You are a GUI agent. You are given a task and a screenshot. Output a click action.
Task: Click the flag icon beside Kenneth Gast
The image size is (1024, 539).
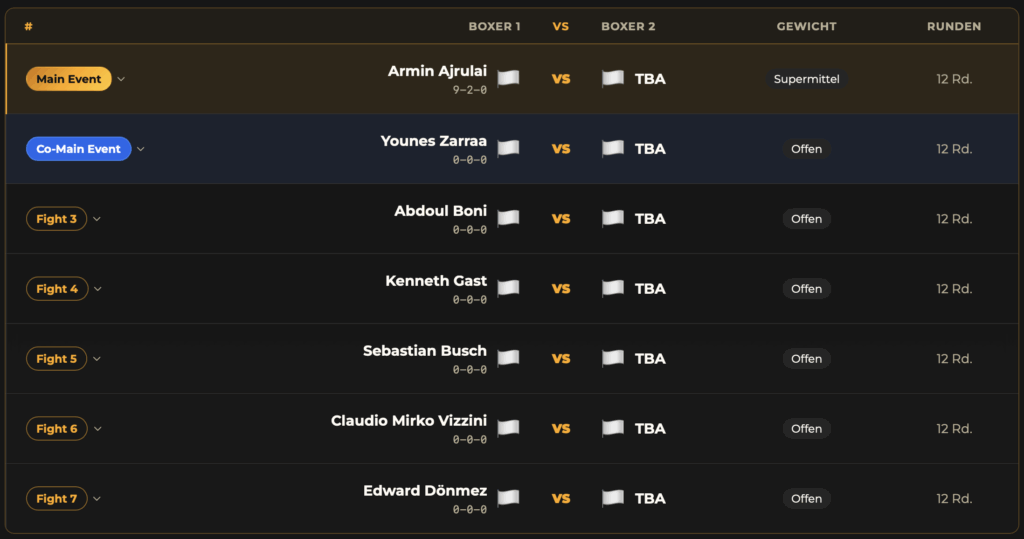(508, 288)
